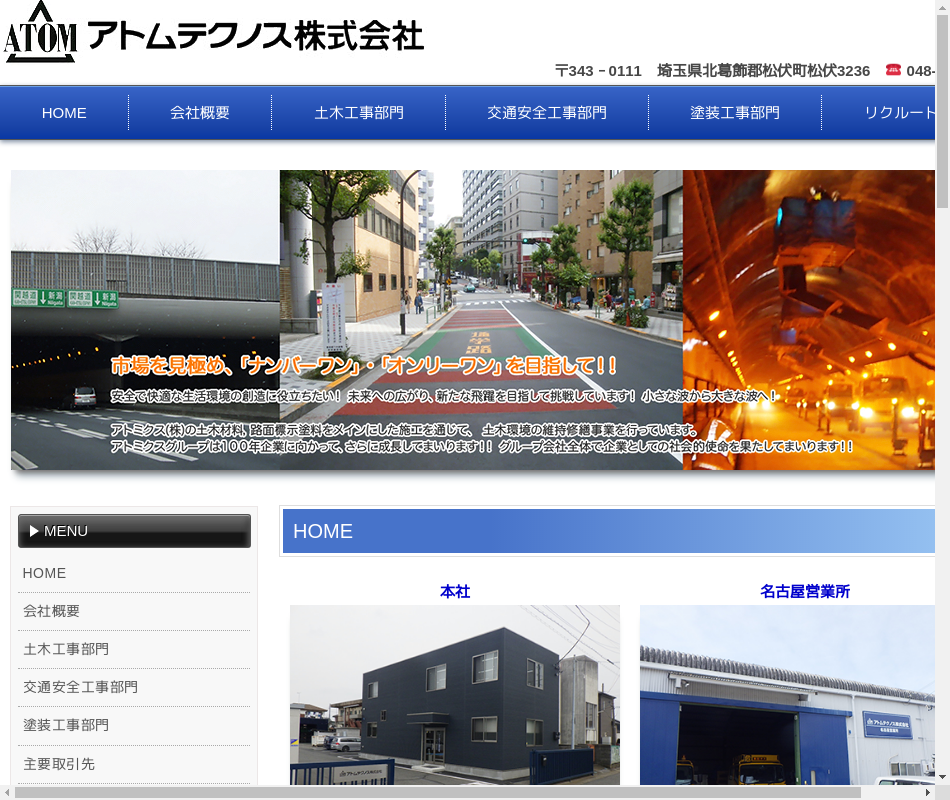The height and width of the screenshot is (800, 950).
Task: Go to 主要取引先 in the sidebar
Action: tap(59, 764)
